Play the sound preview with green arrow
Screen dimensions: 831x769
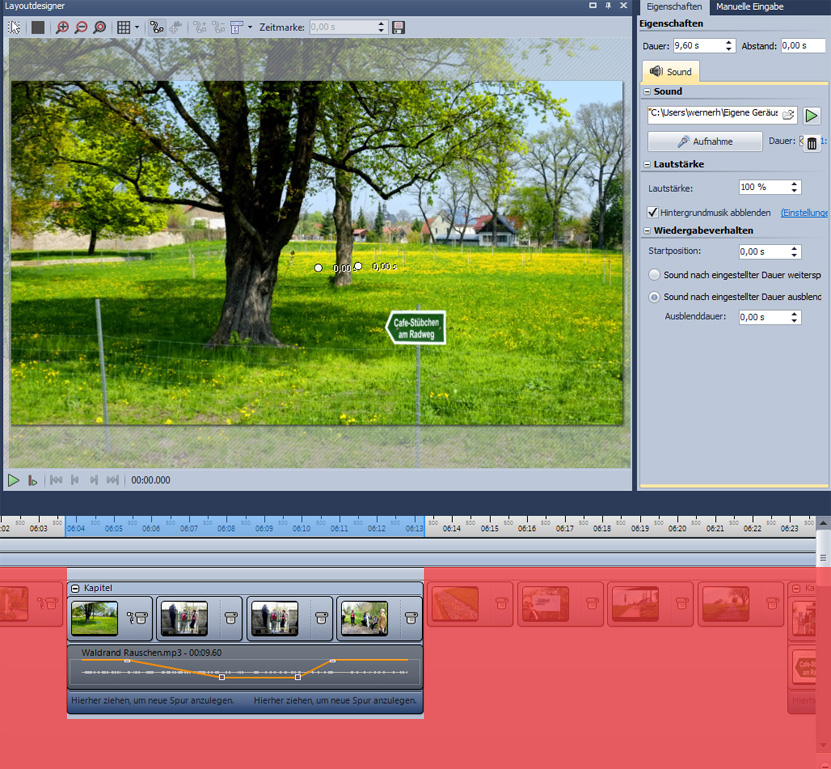812,115
